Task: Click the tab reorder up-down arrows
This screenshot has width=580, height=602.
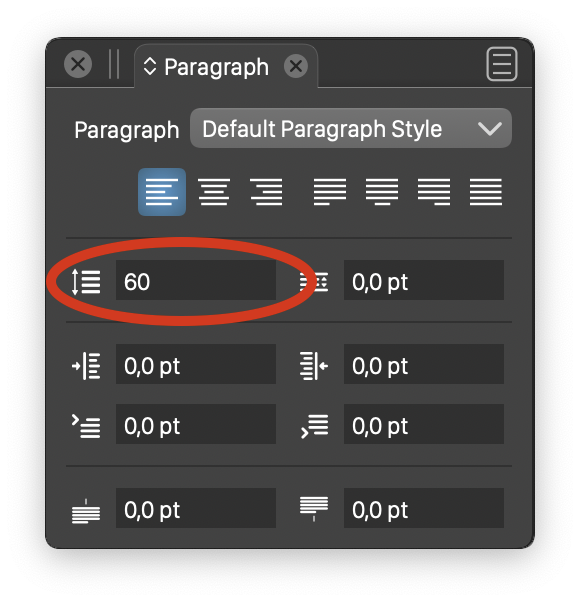Action: (150, 66)
